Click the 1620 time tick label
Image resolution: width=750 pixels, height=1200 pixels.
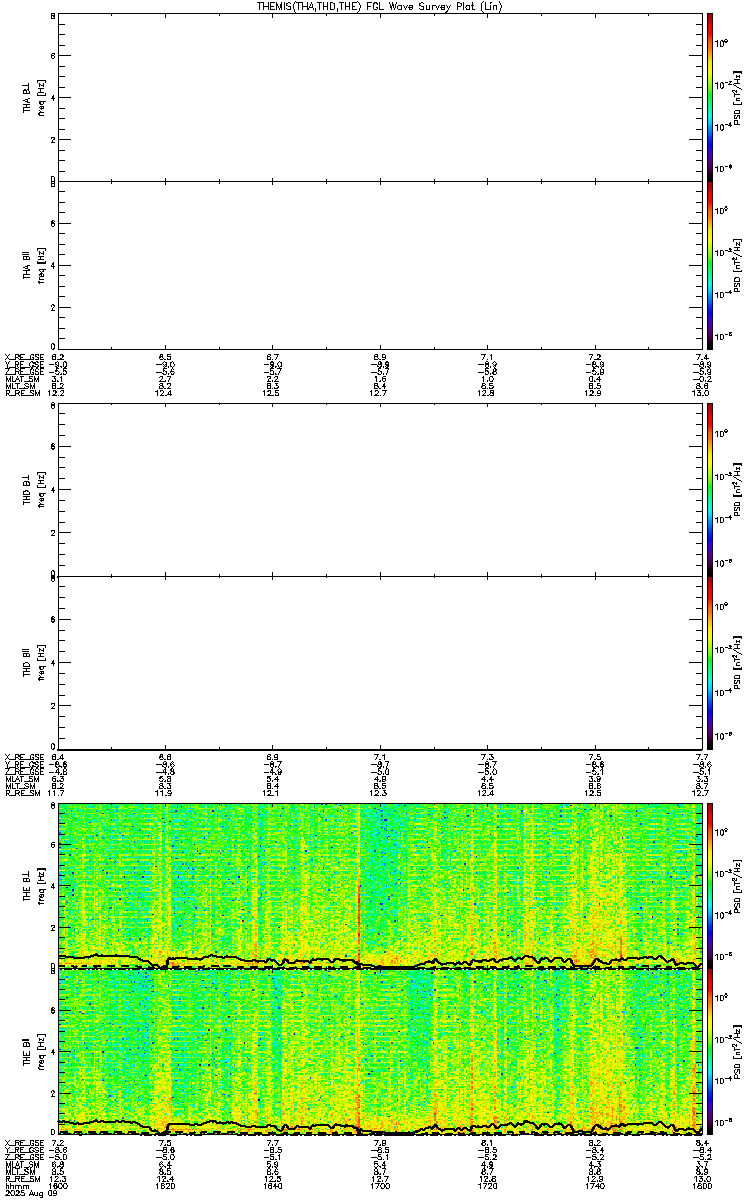click(166, 1187)
